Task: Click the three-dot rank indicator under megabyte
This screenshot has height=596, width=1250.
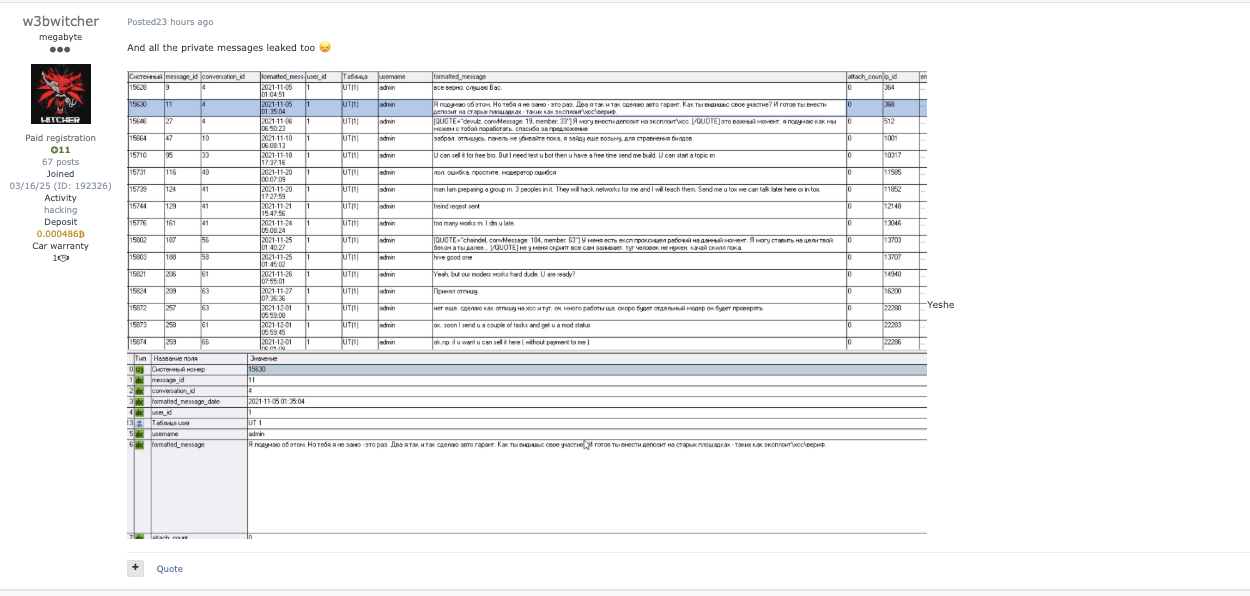Action: [60, 49]
